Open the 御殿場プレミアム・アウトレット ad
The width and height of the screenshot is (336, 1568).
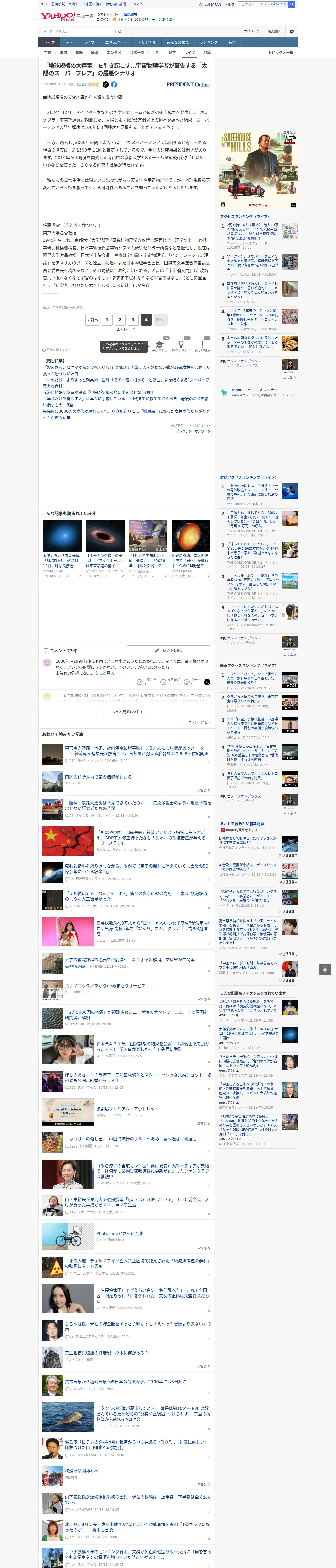[127, 1109]
